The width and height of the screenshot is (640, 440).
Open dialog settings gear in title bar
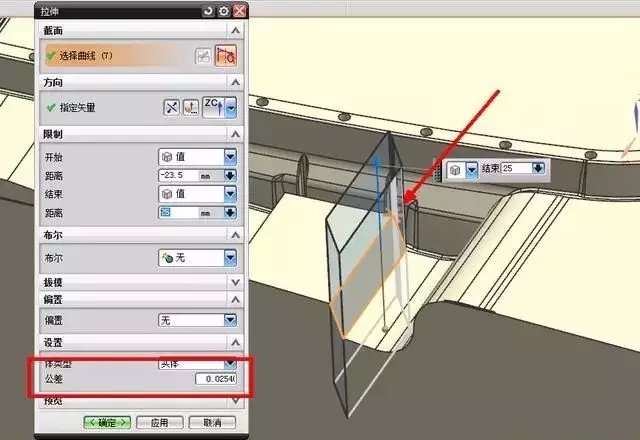(223, 10)
